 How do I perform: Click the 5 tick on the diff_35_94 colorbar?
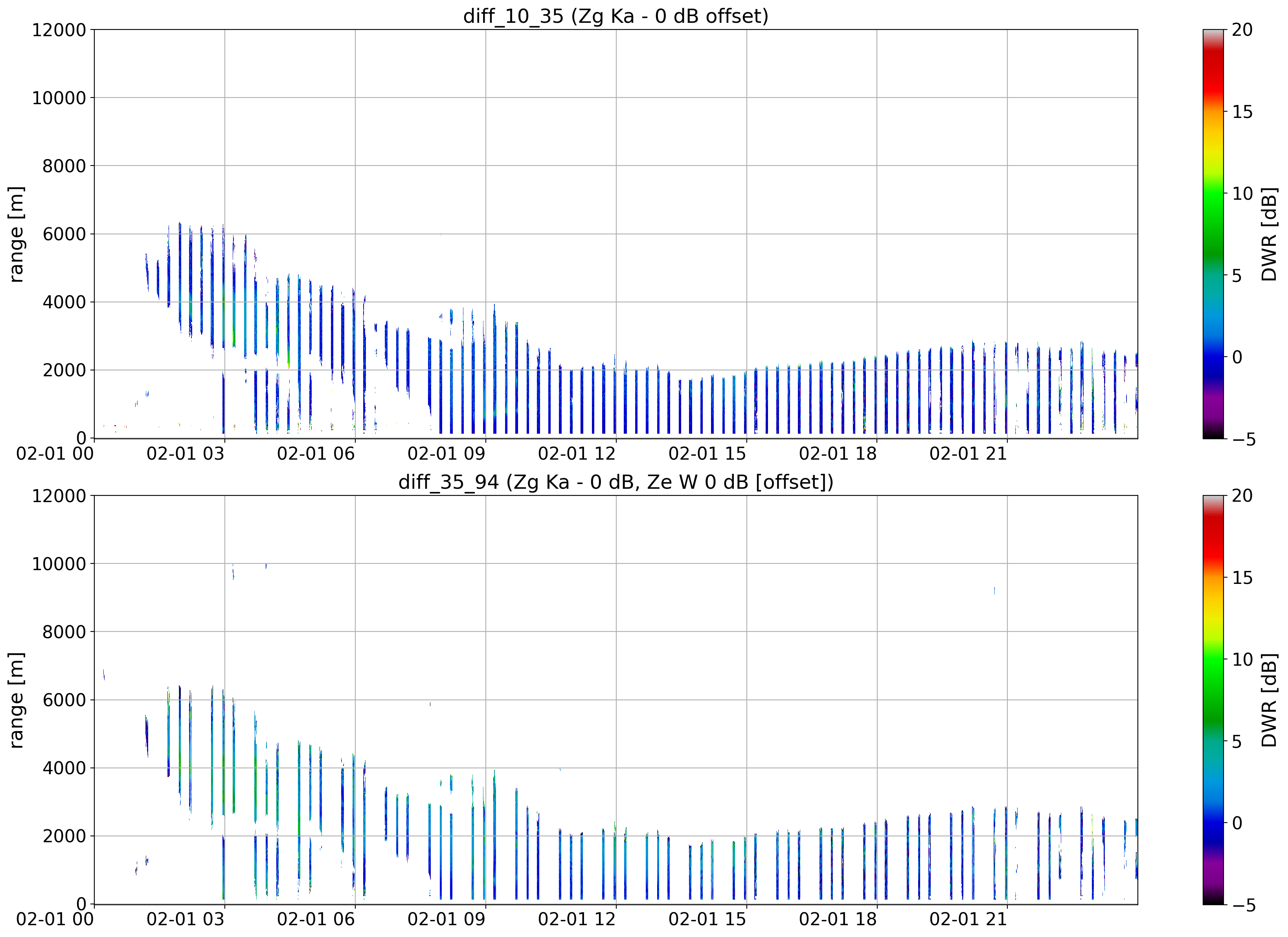[x=1237, y=742]
